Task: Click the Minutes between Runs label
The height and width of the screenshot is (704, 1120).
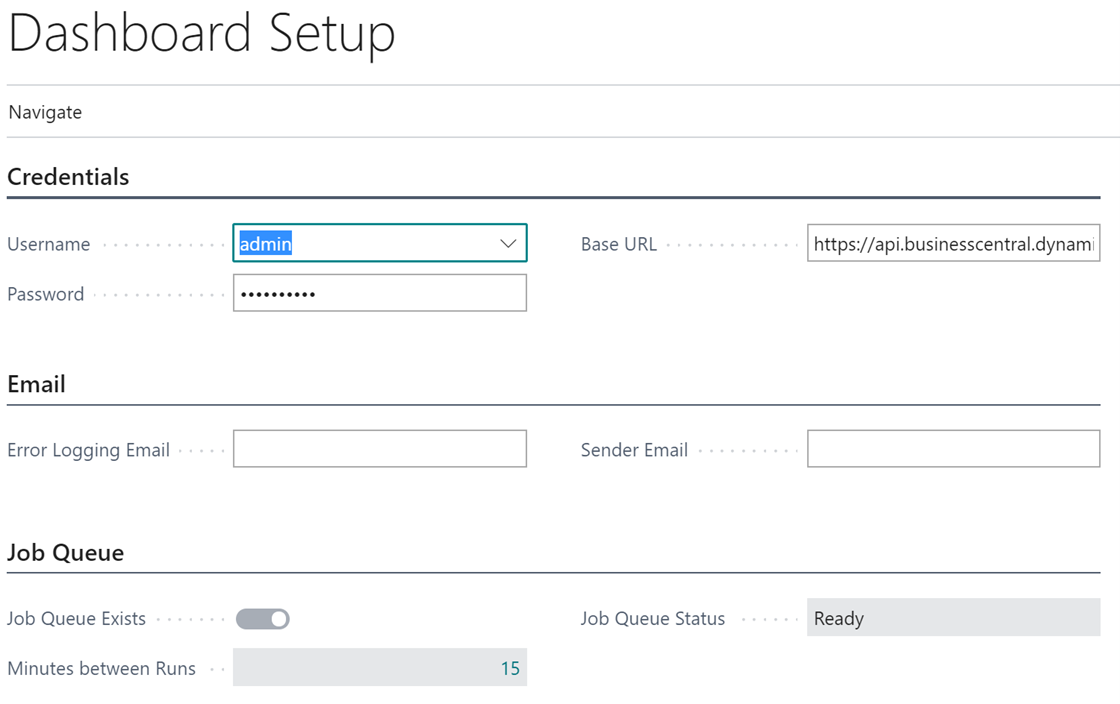Action: point(101,668)
